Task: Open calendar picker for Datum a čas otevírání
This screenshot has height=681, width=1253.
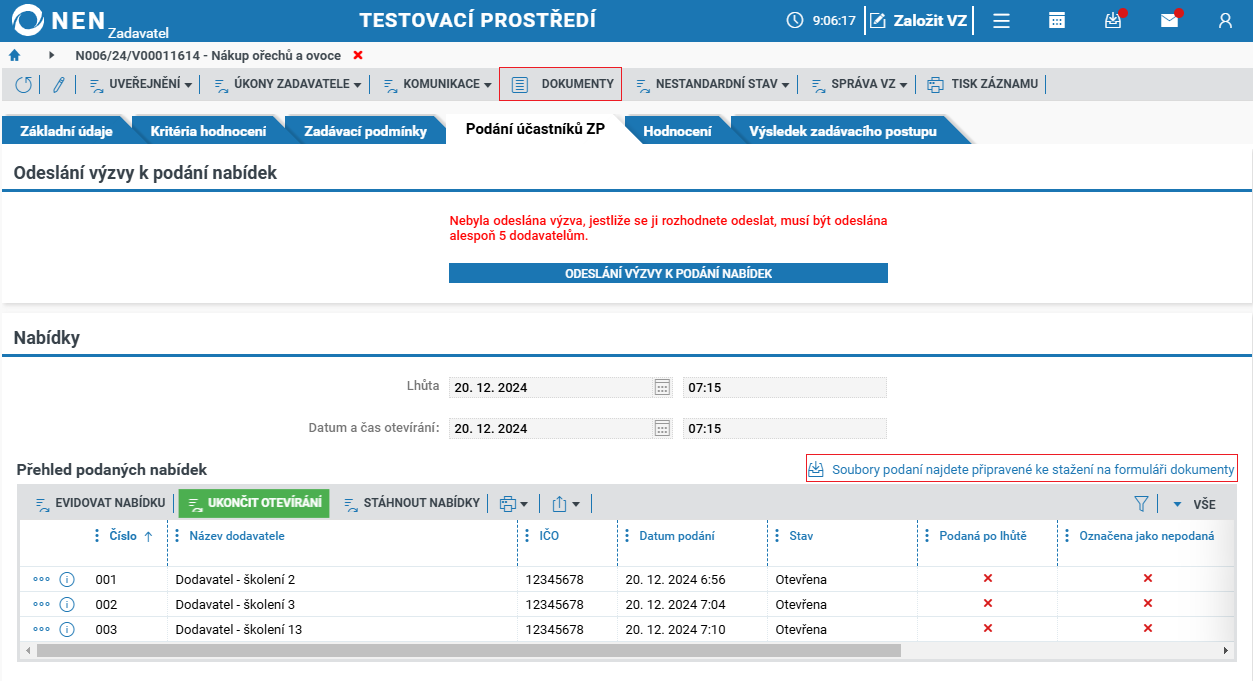Action: pyautogui.click(x=662, y=428)
